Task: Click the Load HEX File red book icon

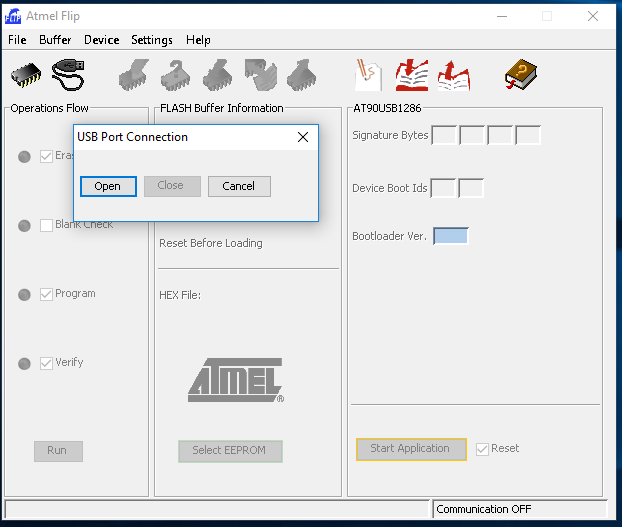Action: point(412,75)
